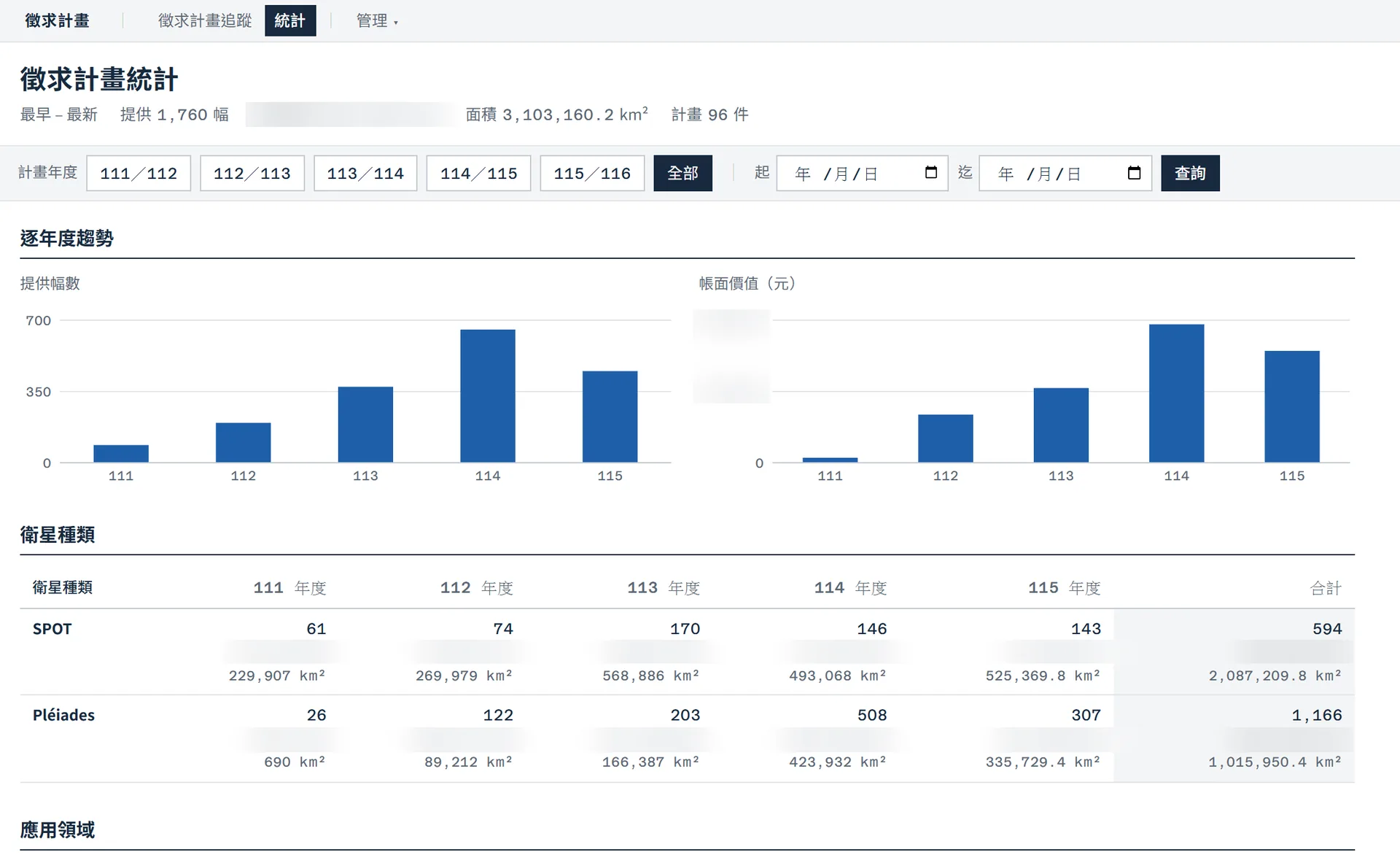Click the 查詢 search button
Screen dimensions: 1400x863
[1190, 174]
